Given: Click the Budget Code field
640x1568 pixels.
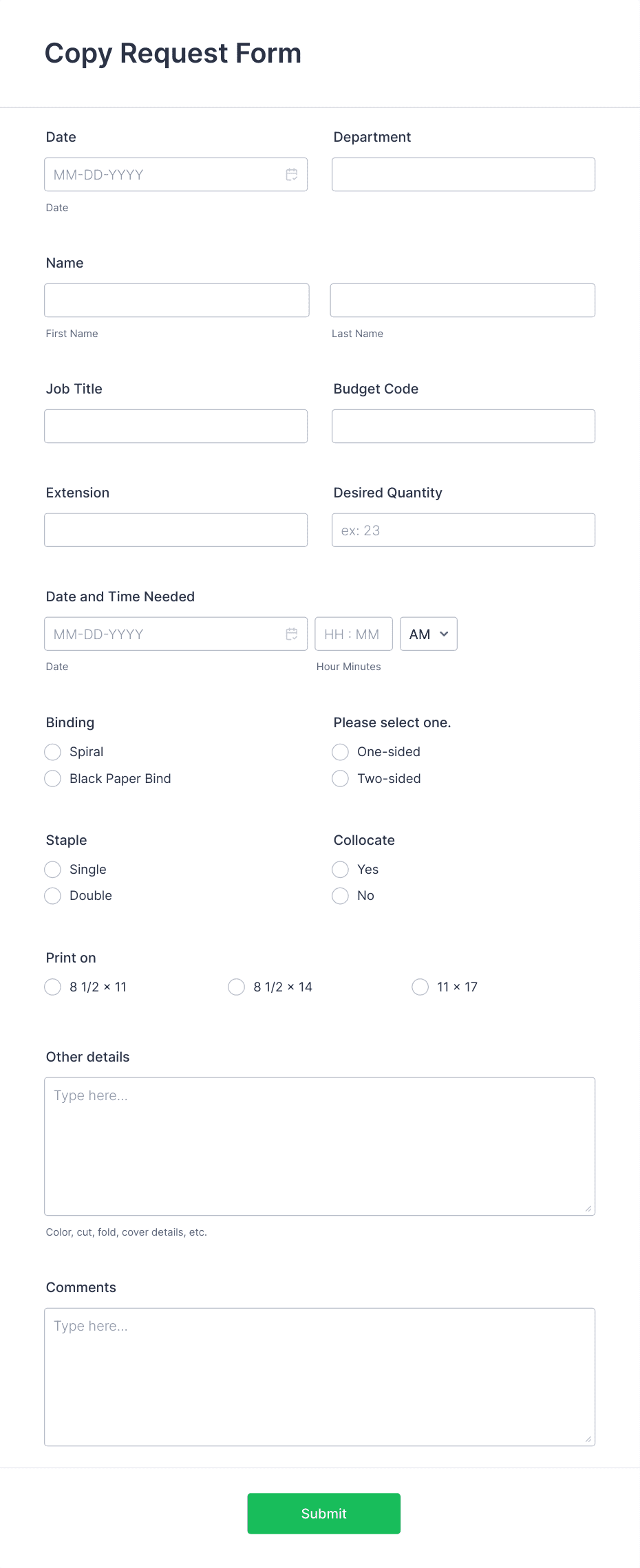Looking at the screenshot, I should (462, 426).
